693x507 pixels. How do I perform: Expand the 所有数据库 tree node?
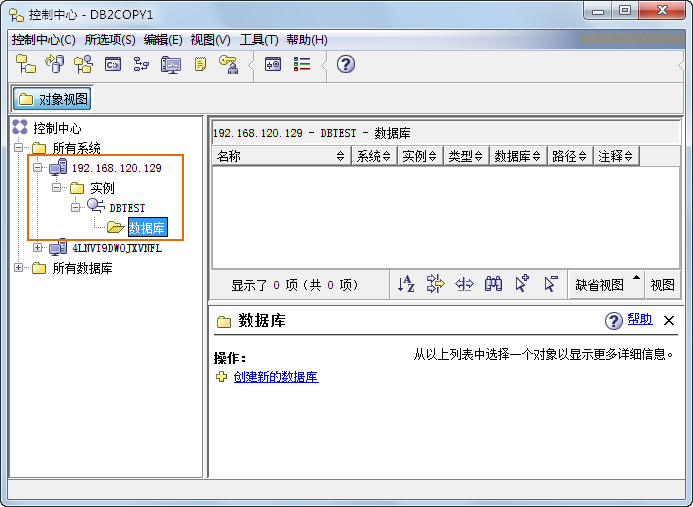18,268
